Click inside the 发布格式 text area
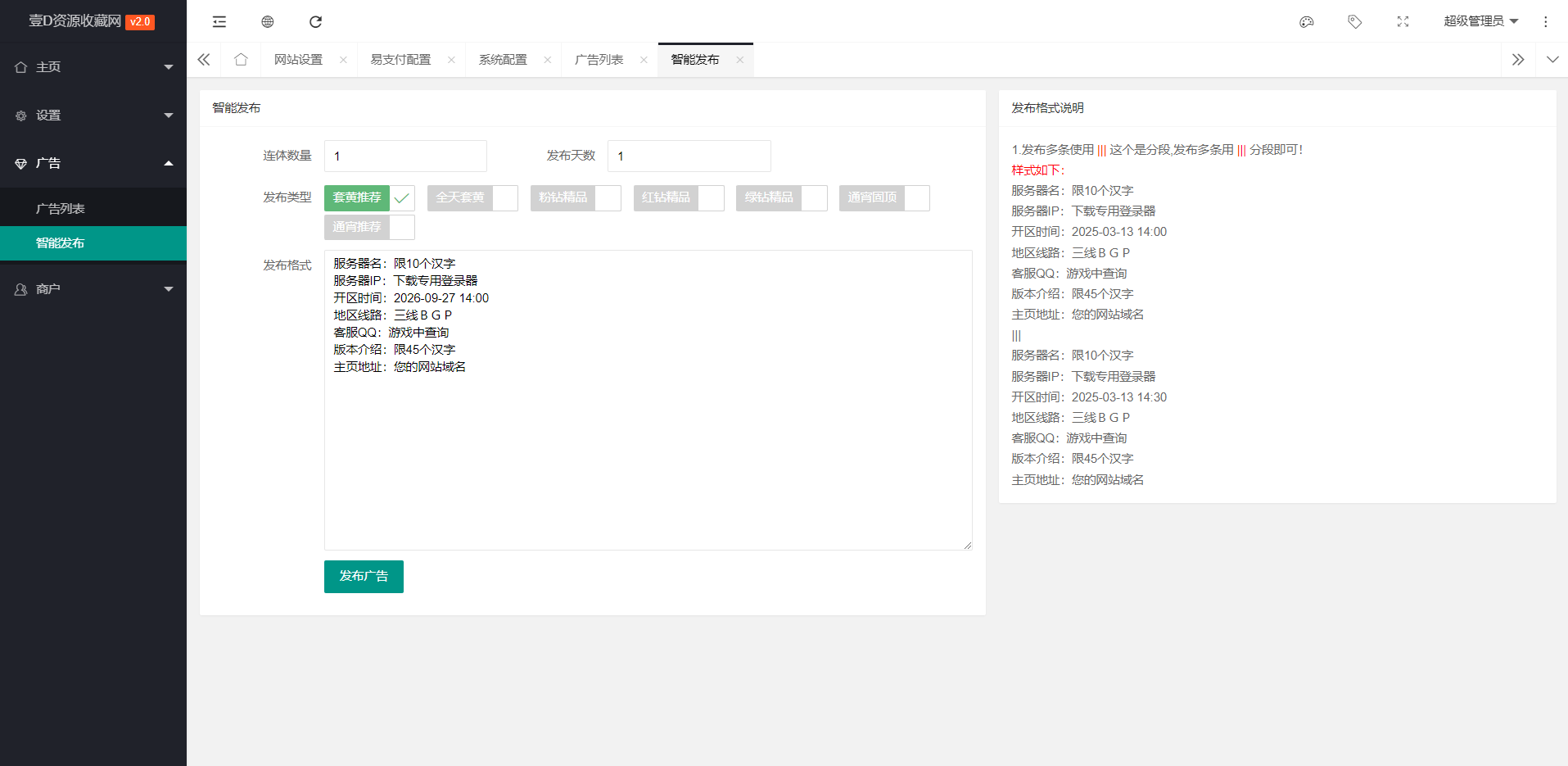The height and width of the screenshot is (766, 1568). (x=648, y=400)
